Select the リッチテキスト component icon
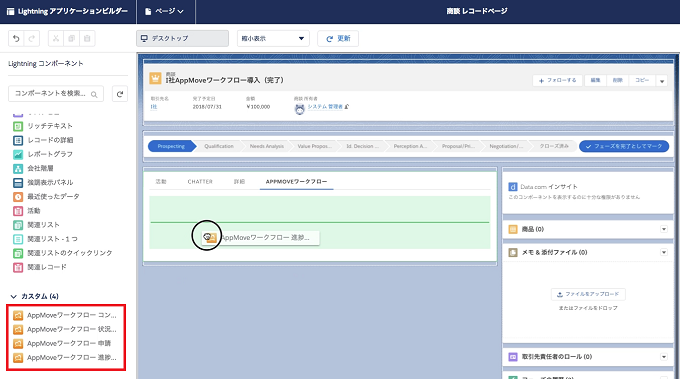Viewport: 680px width, 379px height. click(18, 126)
